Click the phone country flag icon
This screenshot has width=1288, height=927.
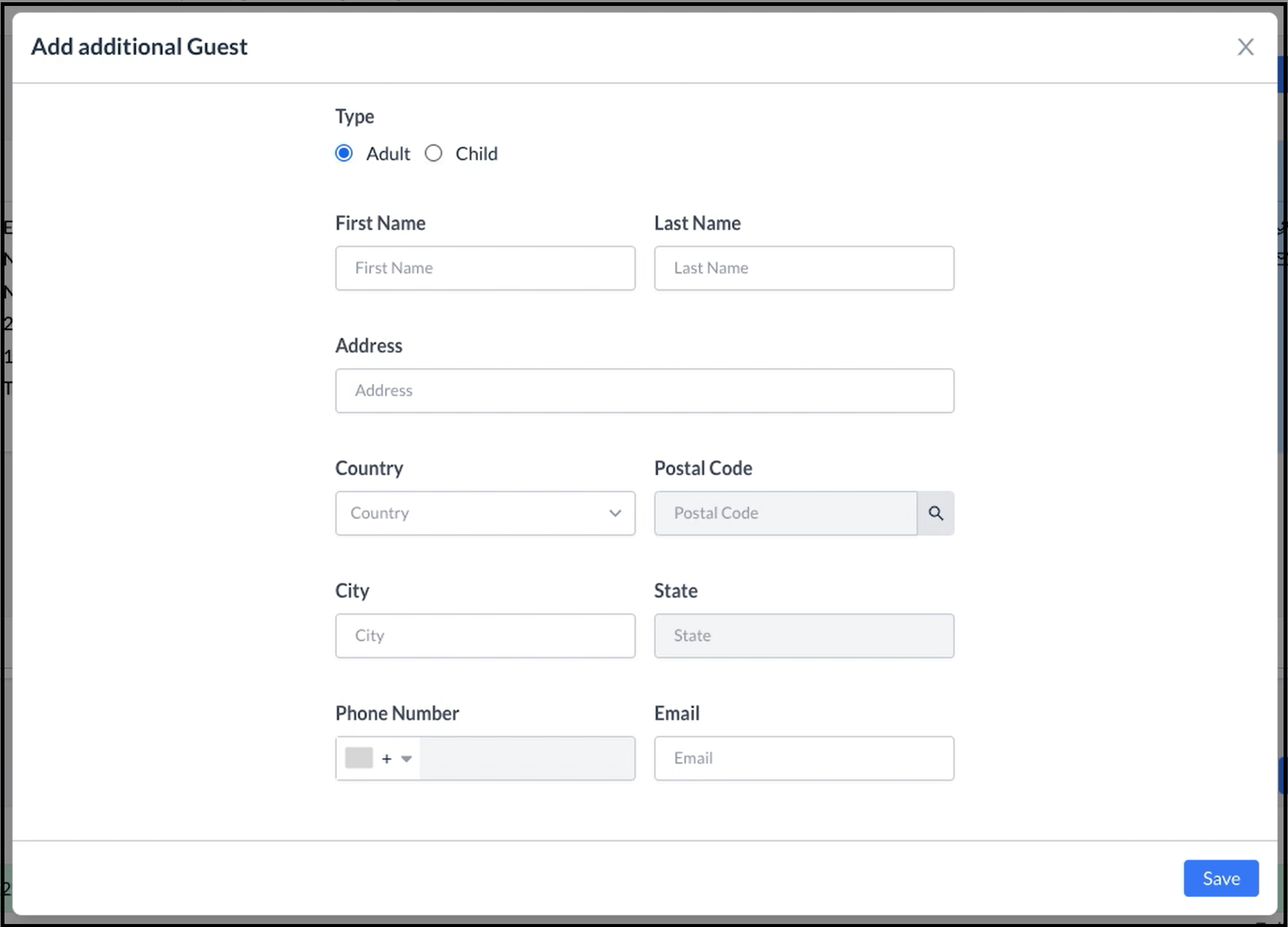tap(358, 758)
